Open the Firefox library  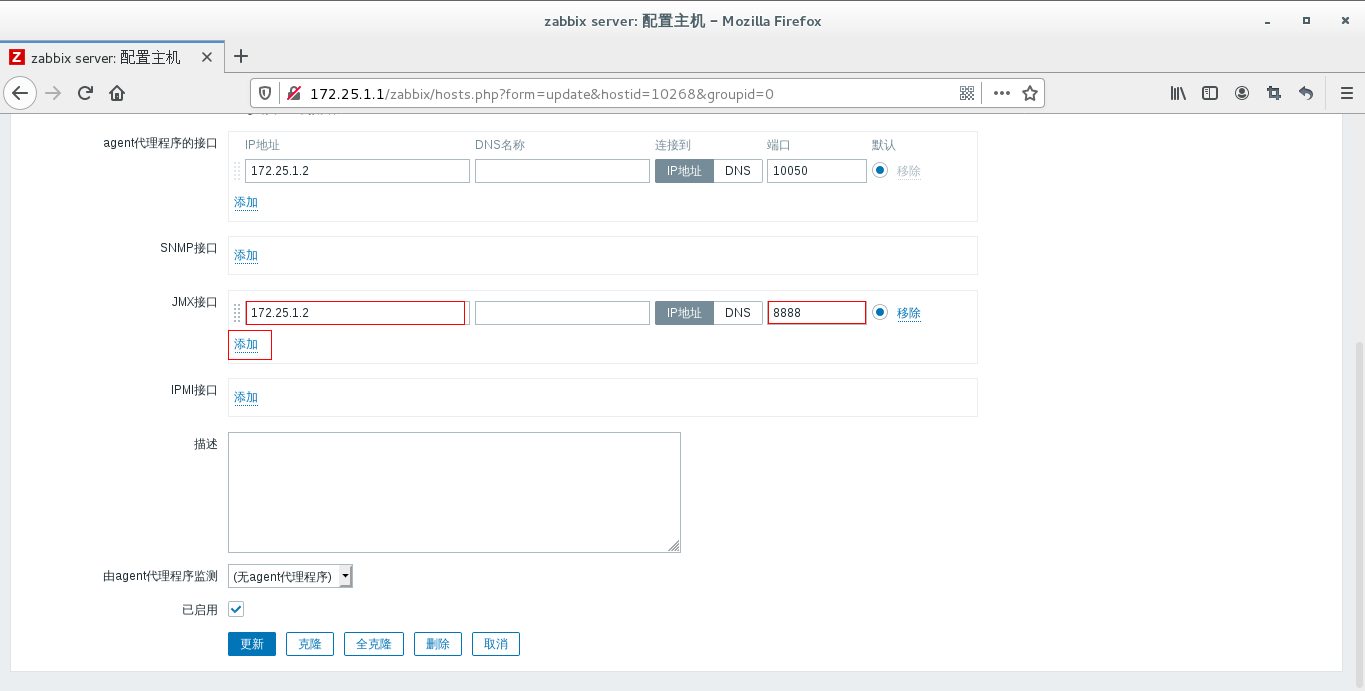coord(1178,92)
